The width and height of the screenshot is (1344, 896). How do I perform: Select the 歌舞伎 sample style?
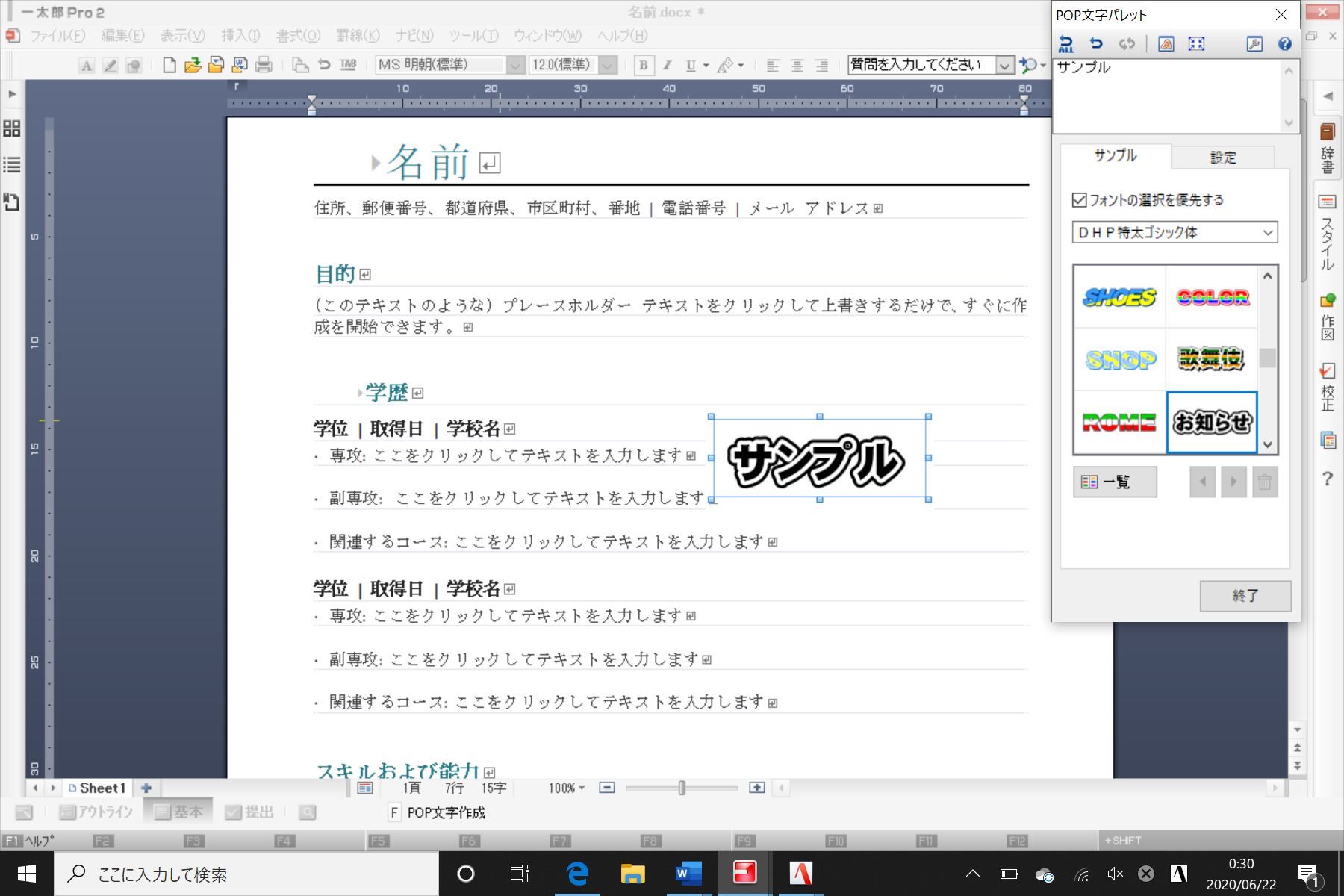point(1211,359)
